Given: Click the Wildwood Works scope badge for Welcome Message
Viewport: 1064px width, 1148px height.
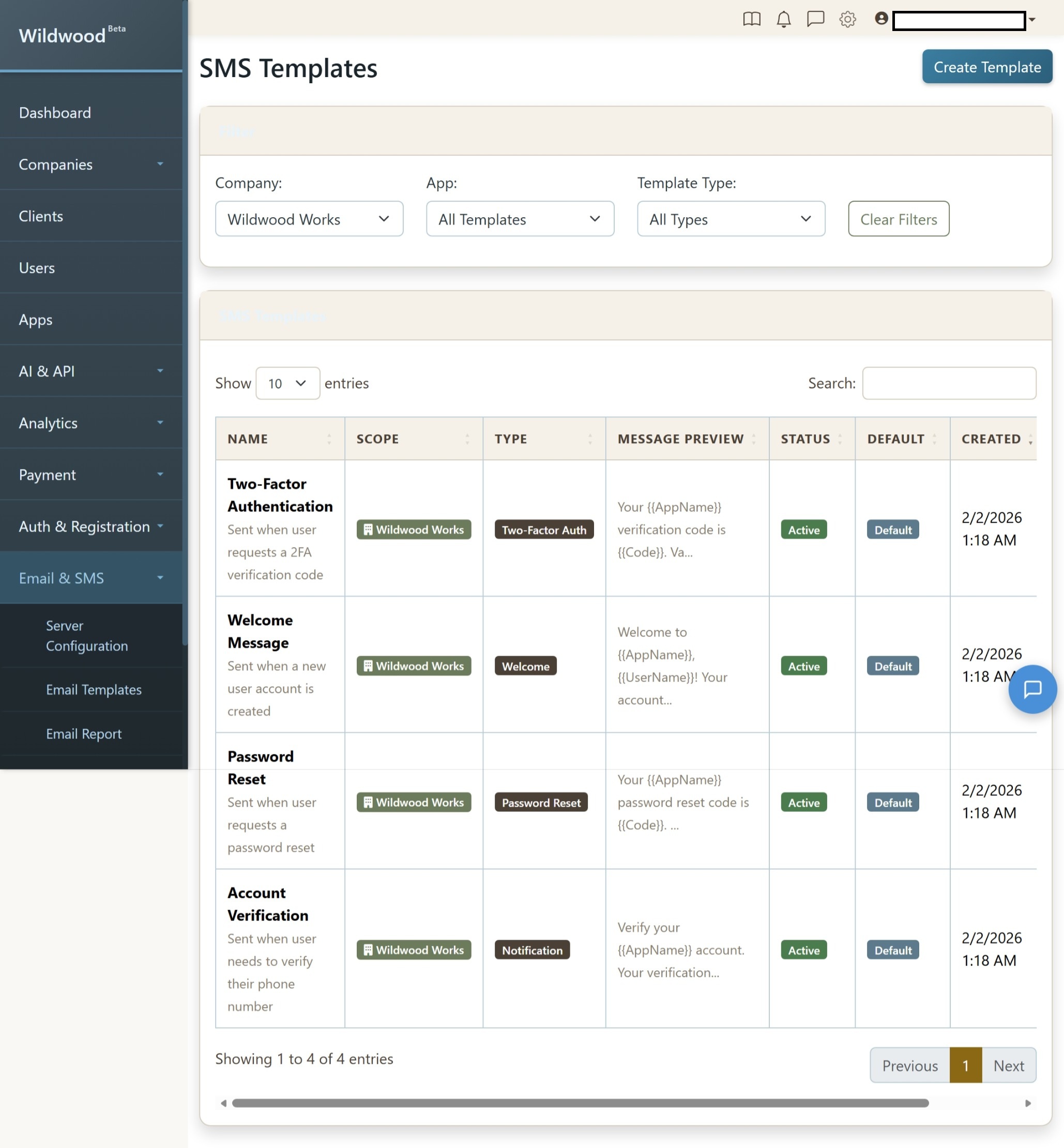Looking at the screenshot, I should tap(414, 666).
